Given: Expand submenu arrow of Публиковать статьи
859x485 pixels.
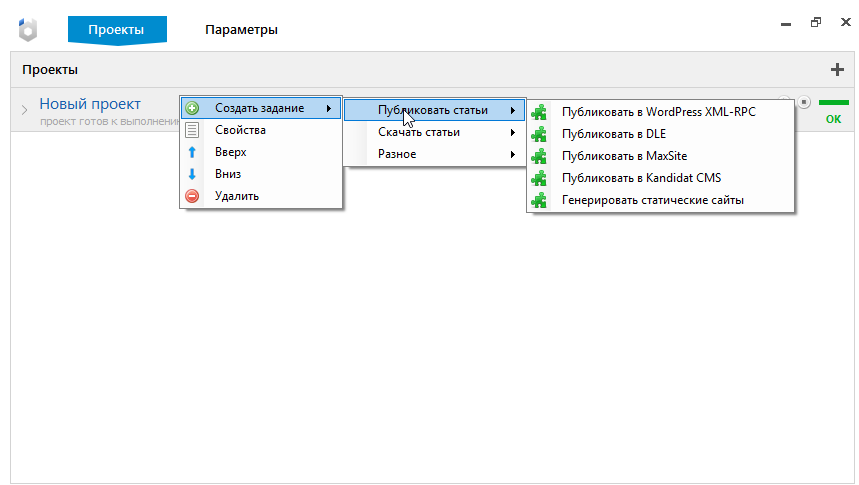Looking at the screenshot, I should click(x=513, y=110).
